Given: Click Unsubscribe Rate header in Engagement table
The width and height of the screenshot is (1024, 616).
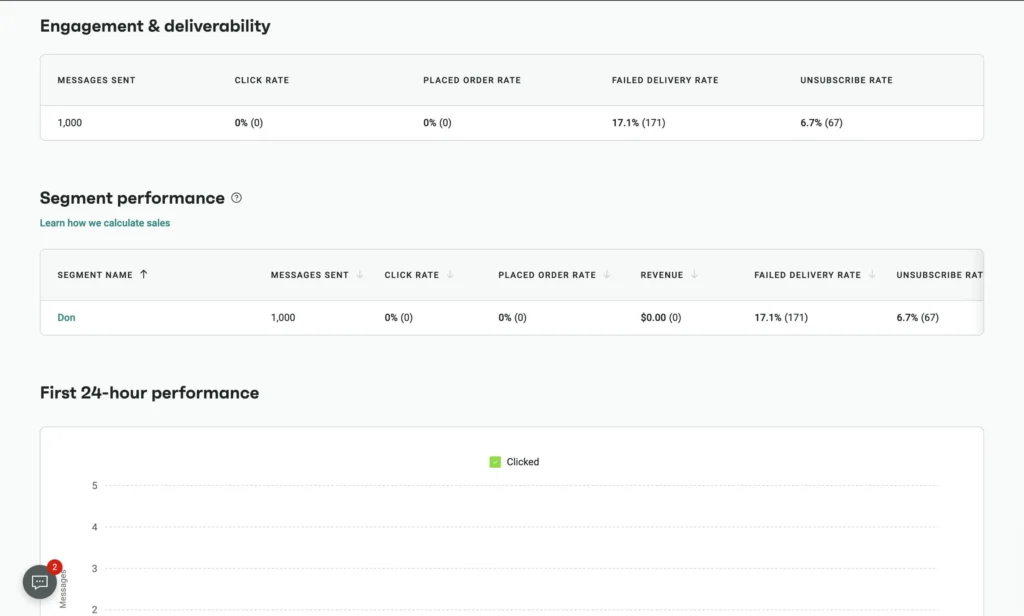Looking at the screenshot, I should click(x=846, y=80).
